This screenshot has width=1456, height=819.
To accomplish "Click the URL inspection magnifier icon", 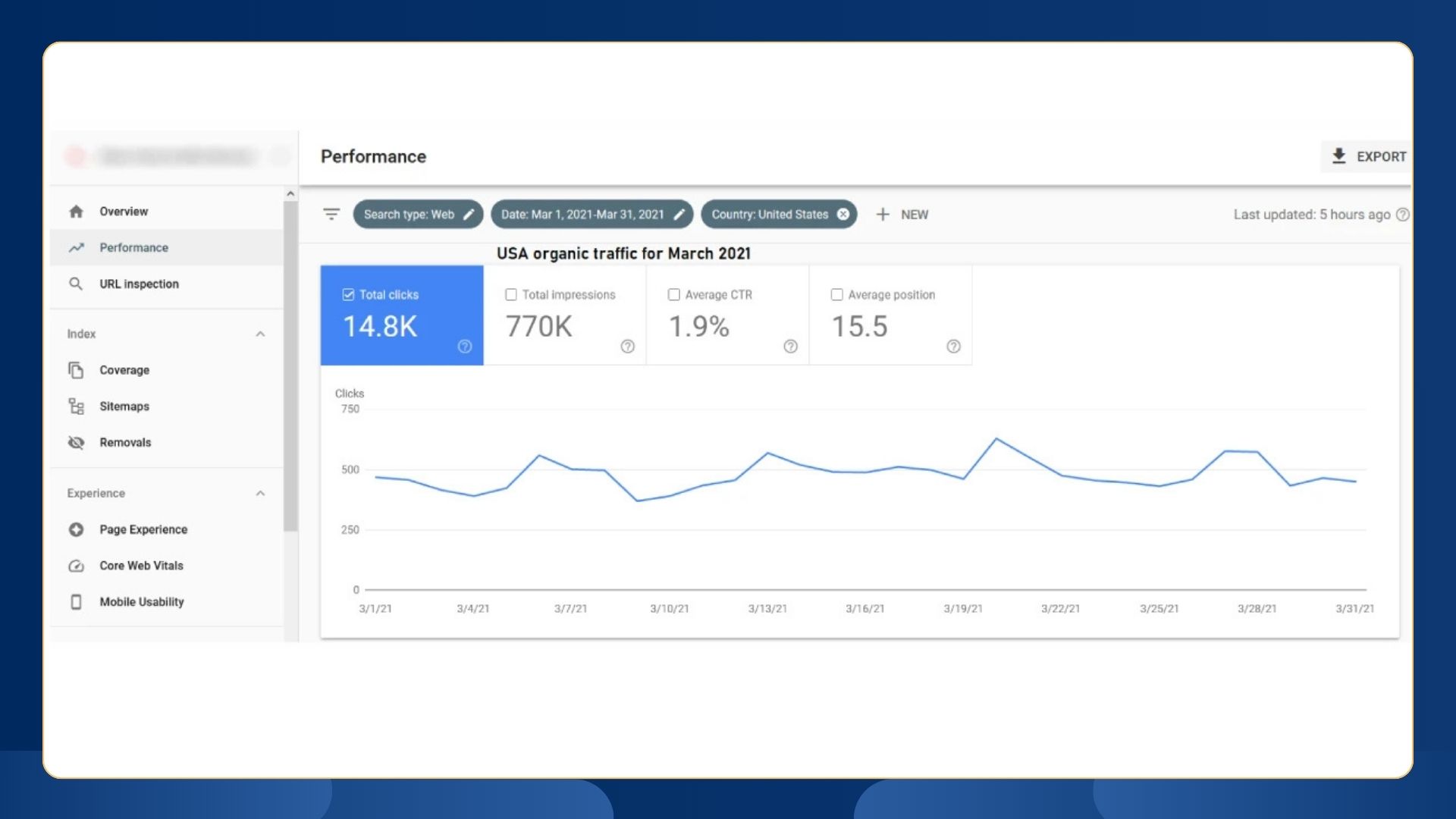I will click(76, 284).
